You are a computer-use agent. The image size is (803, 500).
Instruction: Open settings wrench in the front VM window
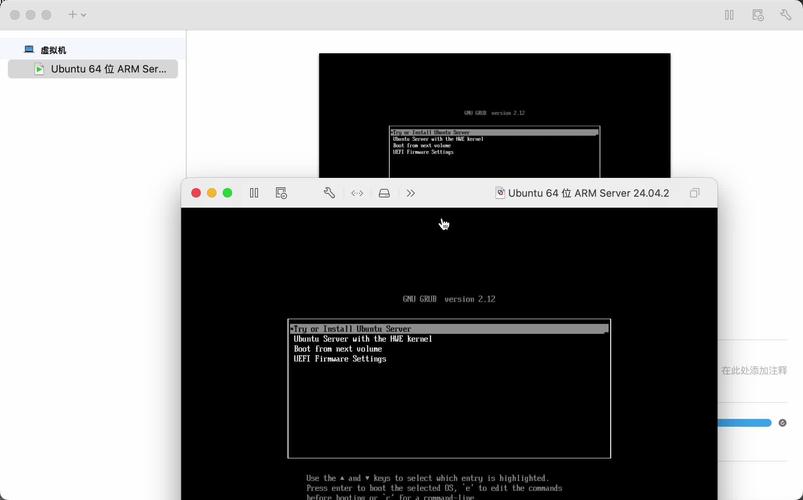329,193
